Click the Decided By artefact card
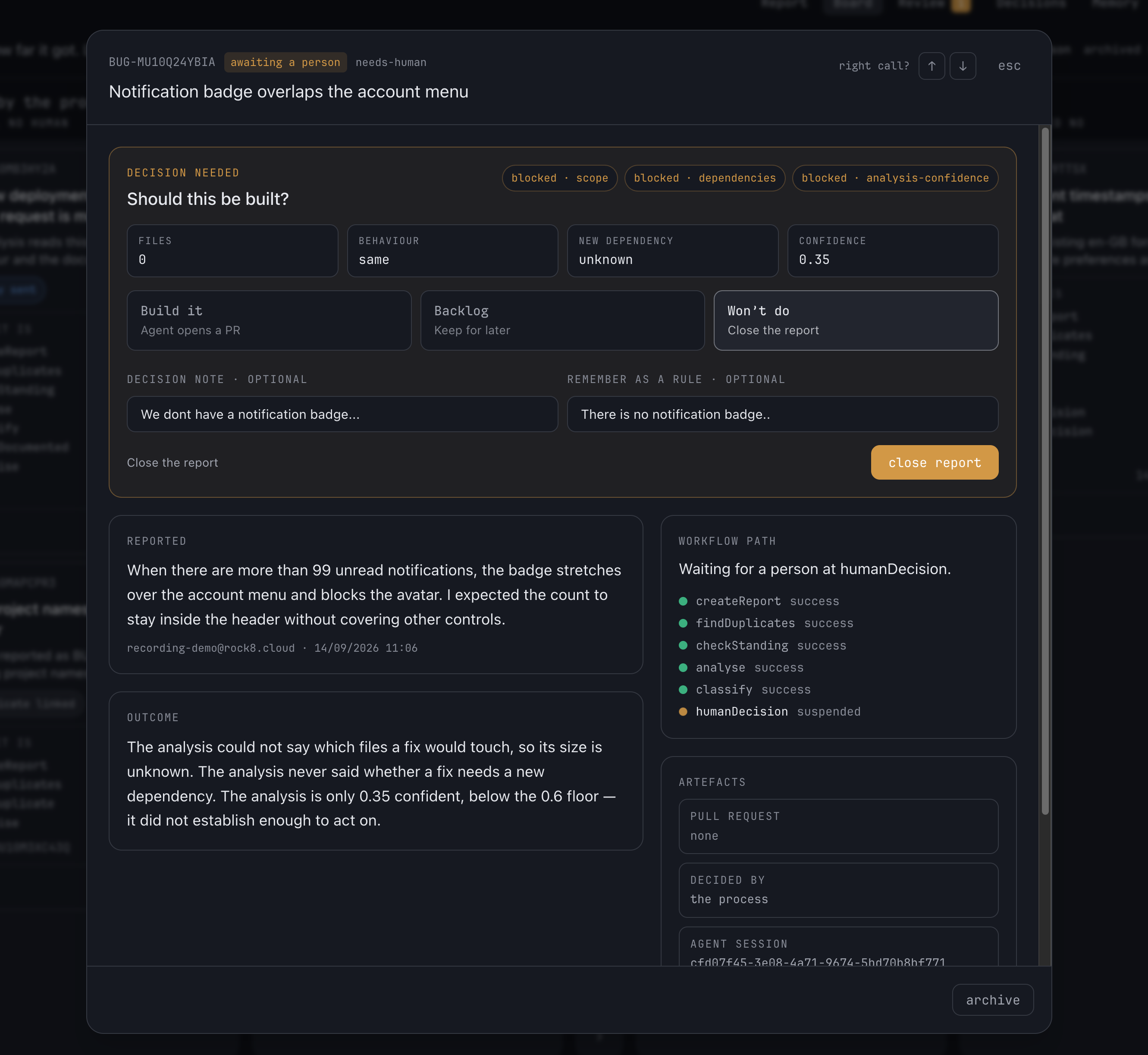Screen dimensions: 1148x1055 point(838,890)
